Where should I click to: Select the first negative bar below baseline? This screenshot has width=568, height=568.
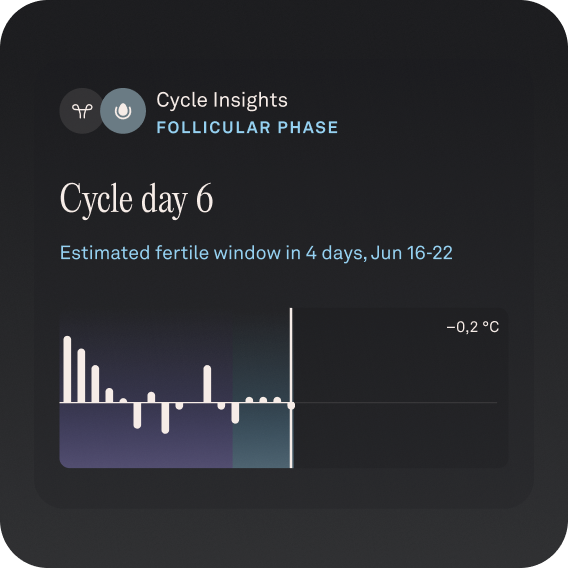pos(137,415)
